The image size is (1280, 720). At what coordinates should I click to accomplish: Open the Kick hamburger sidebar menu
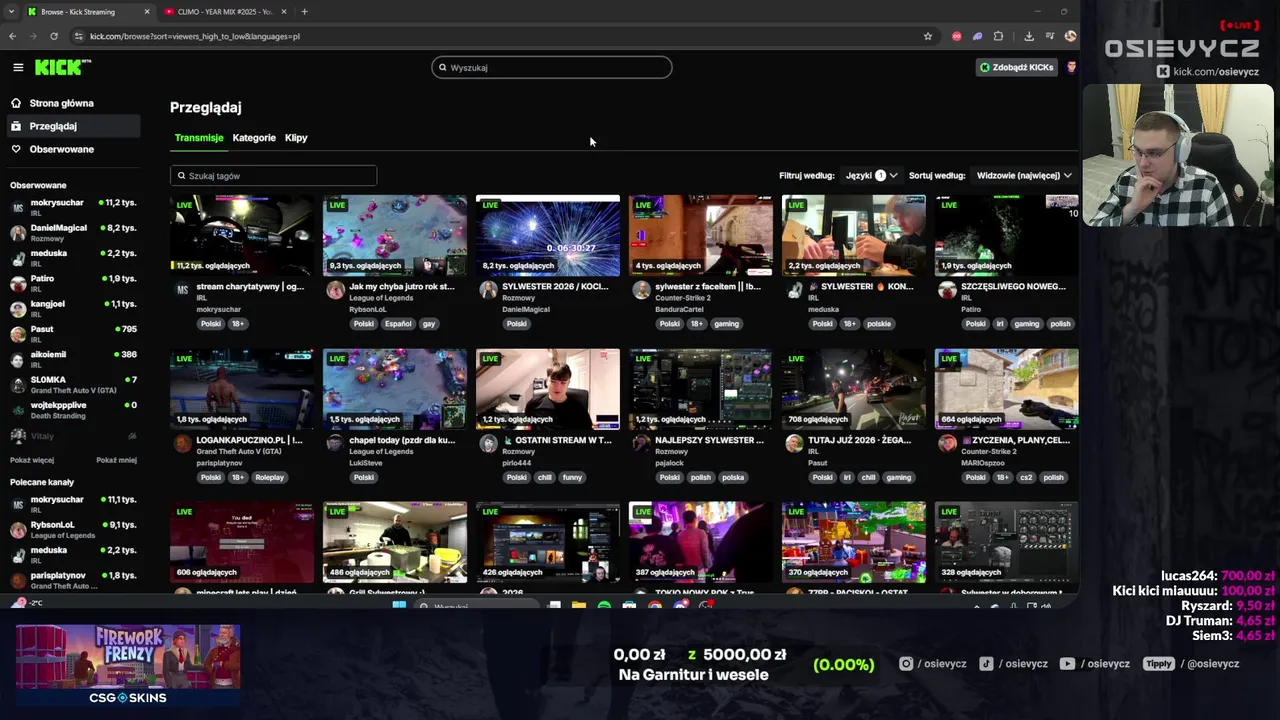[x=18, y=67]
